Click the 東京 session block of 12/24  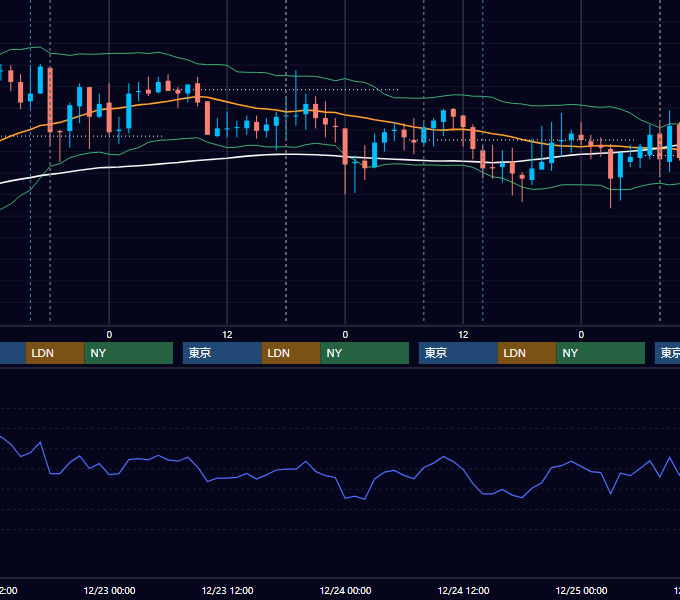tap(458, 353)
